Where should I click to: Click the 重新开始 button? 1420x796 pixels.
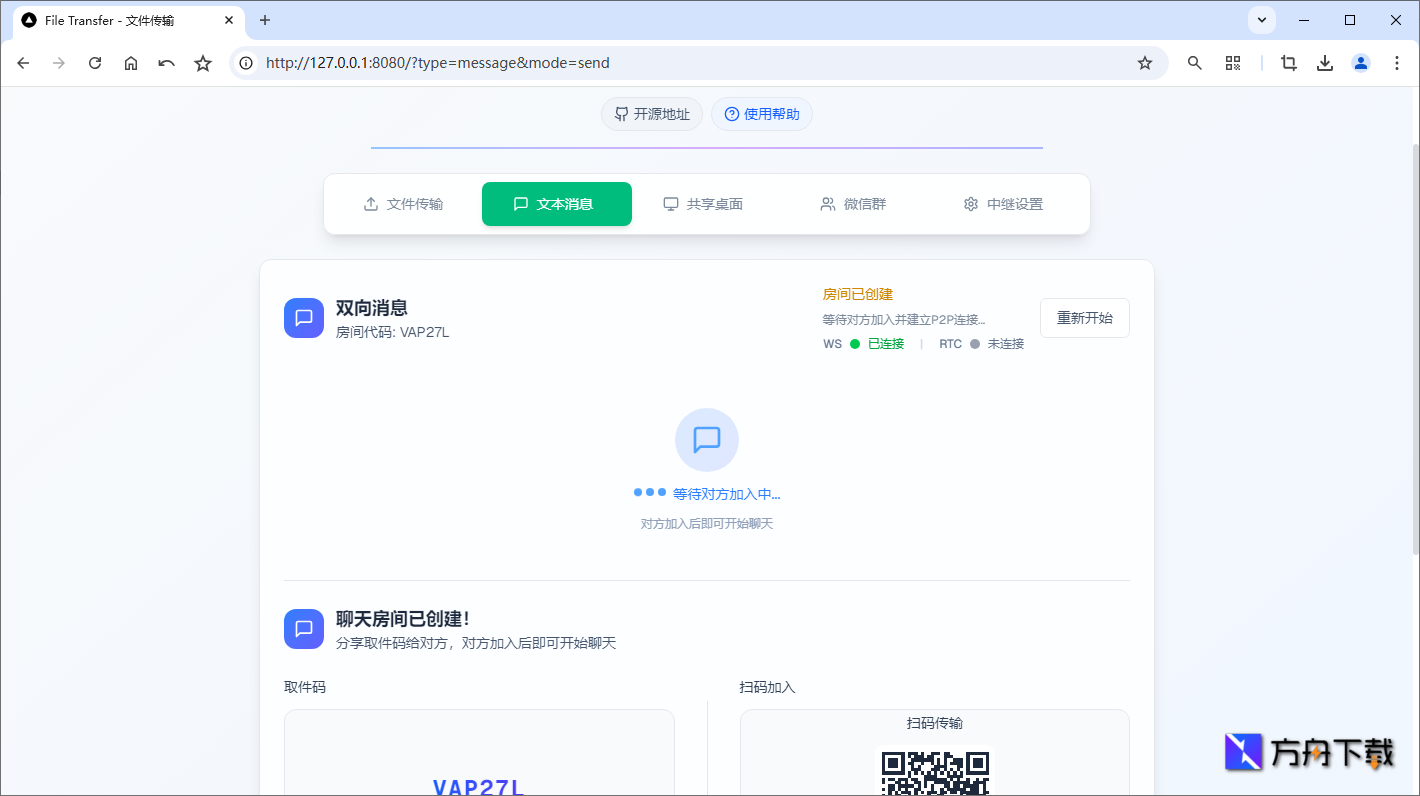(x=1084, y=317)
